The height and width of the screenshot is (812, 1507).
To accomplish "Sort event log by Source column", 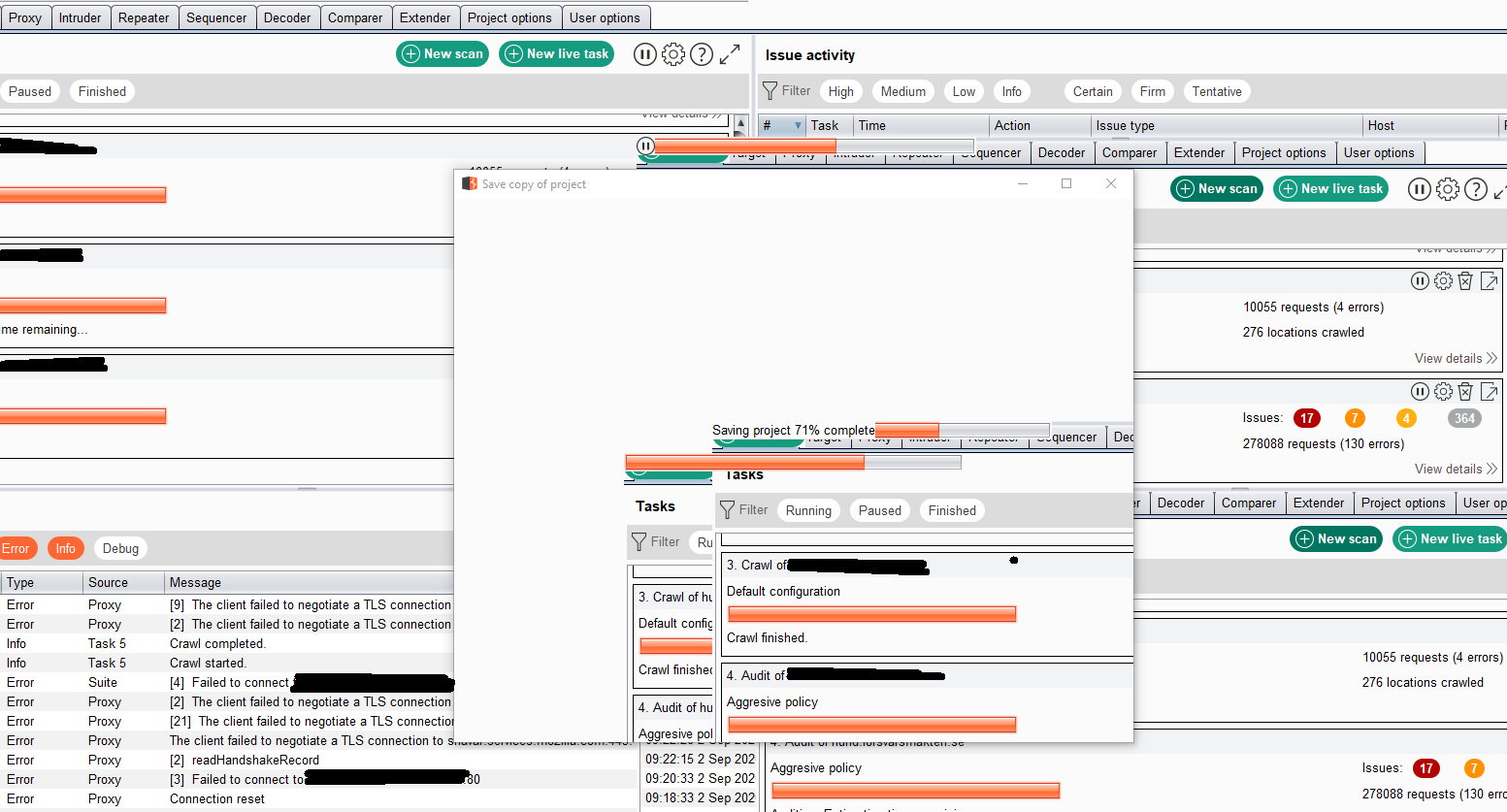I will (x=123, y=582).
